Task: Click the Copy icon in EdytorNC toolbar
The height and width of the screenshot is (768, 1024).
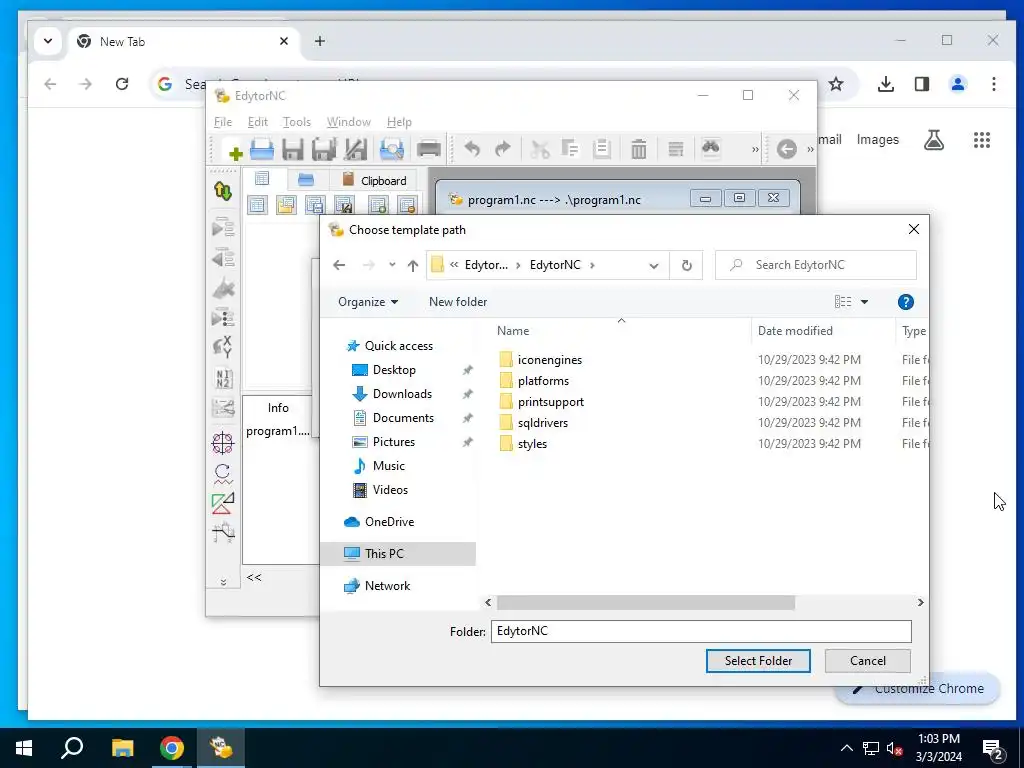Action: 570,150
